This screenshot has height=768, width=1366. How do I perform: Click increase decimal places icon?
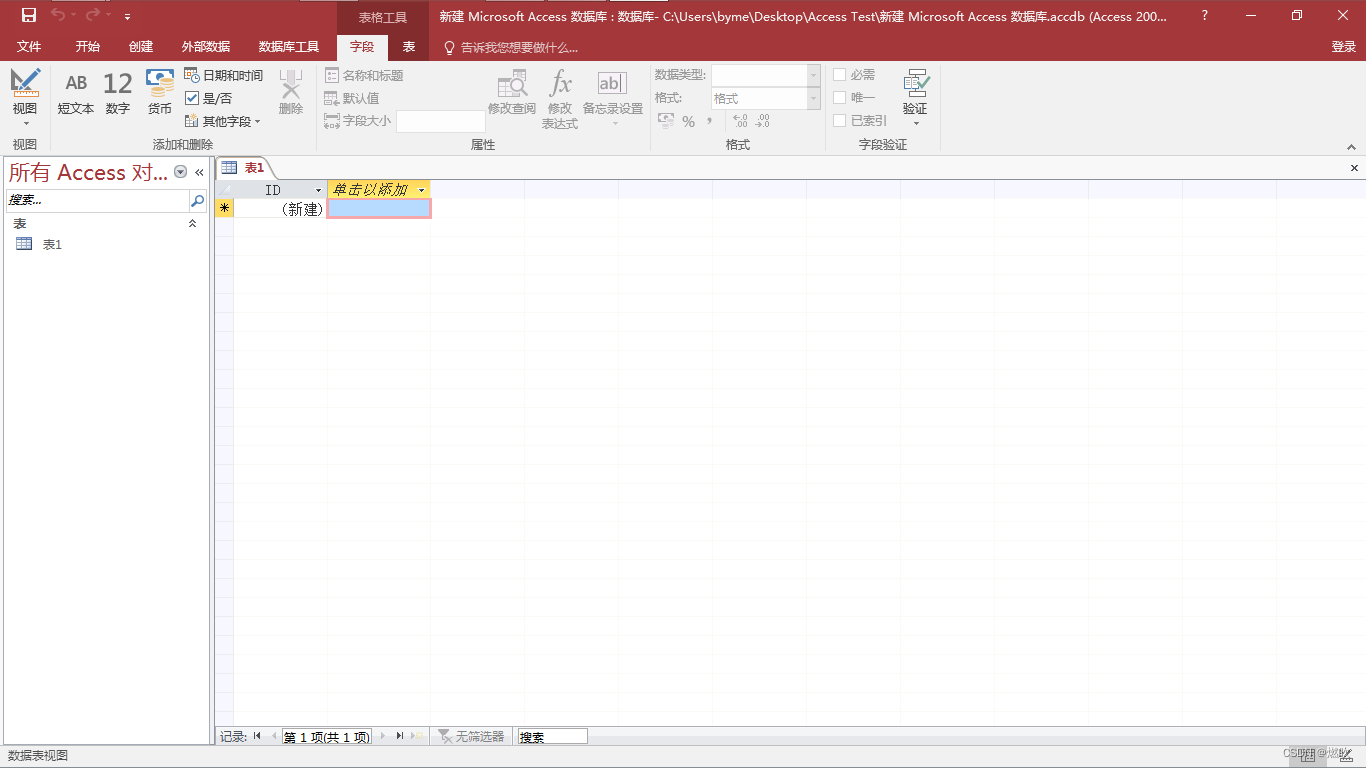pos(740,121)
